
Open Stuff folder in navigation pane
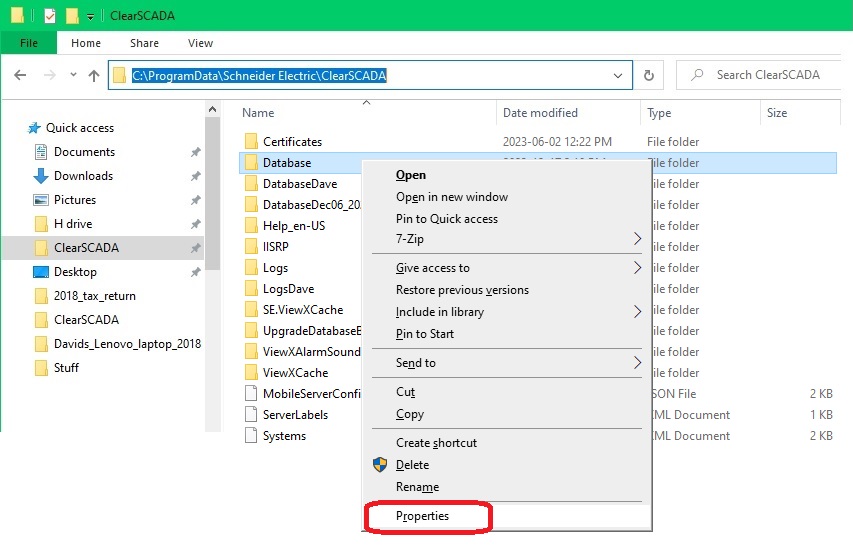[x=66, y=368]
